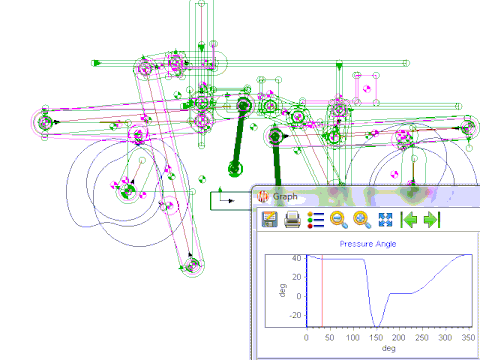Fit graph to window with blue arrows icon

[x=385, y=220]
